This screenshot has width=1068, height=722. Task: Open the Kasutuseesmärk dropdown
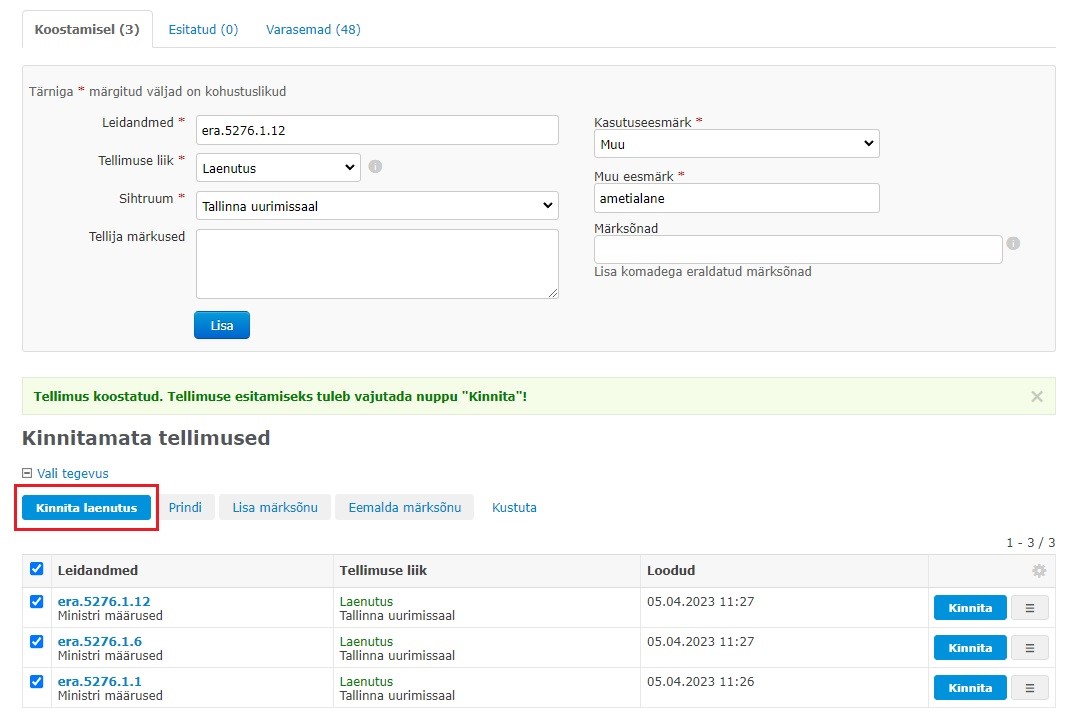[736, 144]
